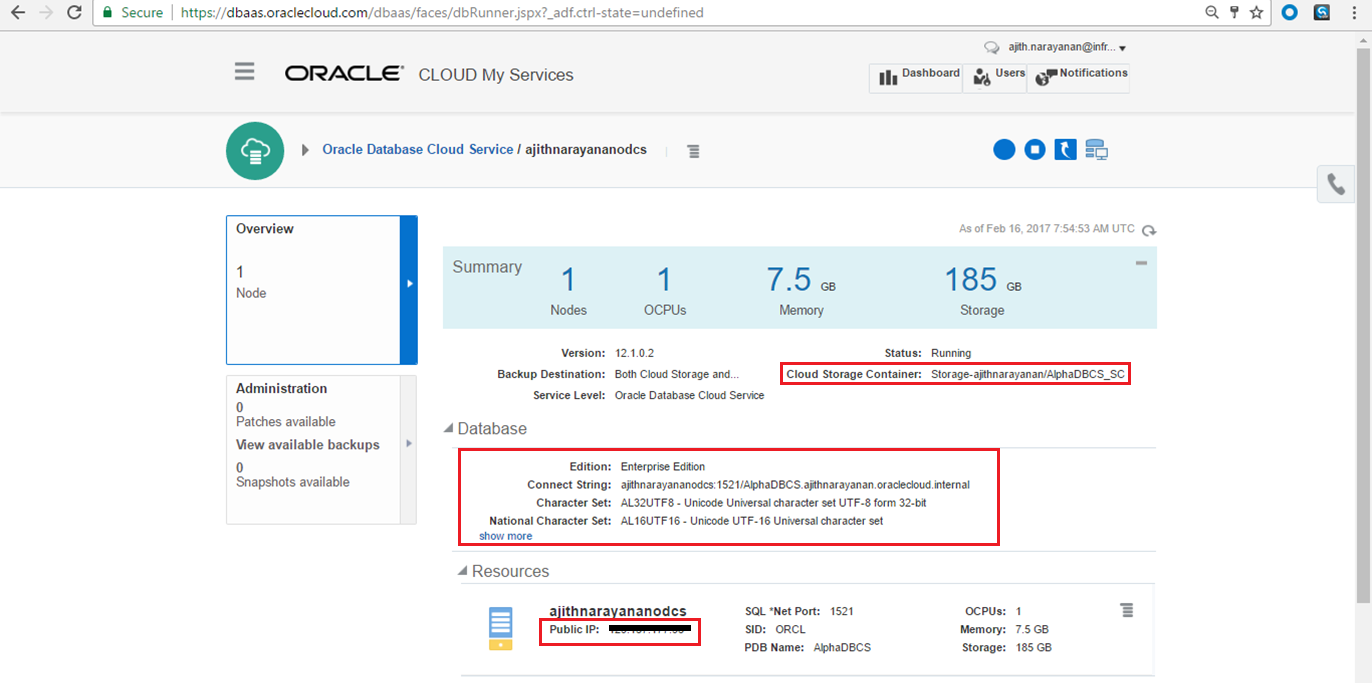Click the address bar URL
Viewport: 1372px width, 683px height.
tap(442, 13)
